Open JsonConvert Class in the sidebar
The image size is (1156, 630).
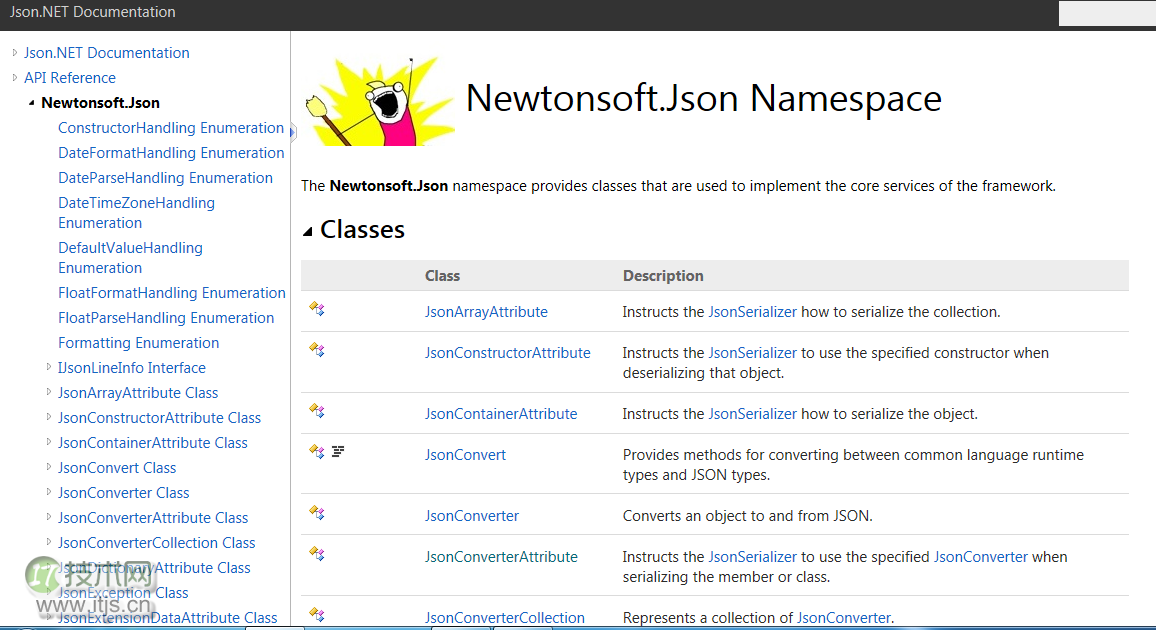coord(117,469)
